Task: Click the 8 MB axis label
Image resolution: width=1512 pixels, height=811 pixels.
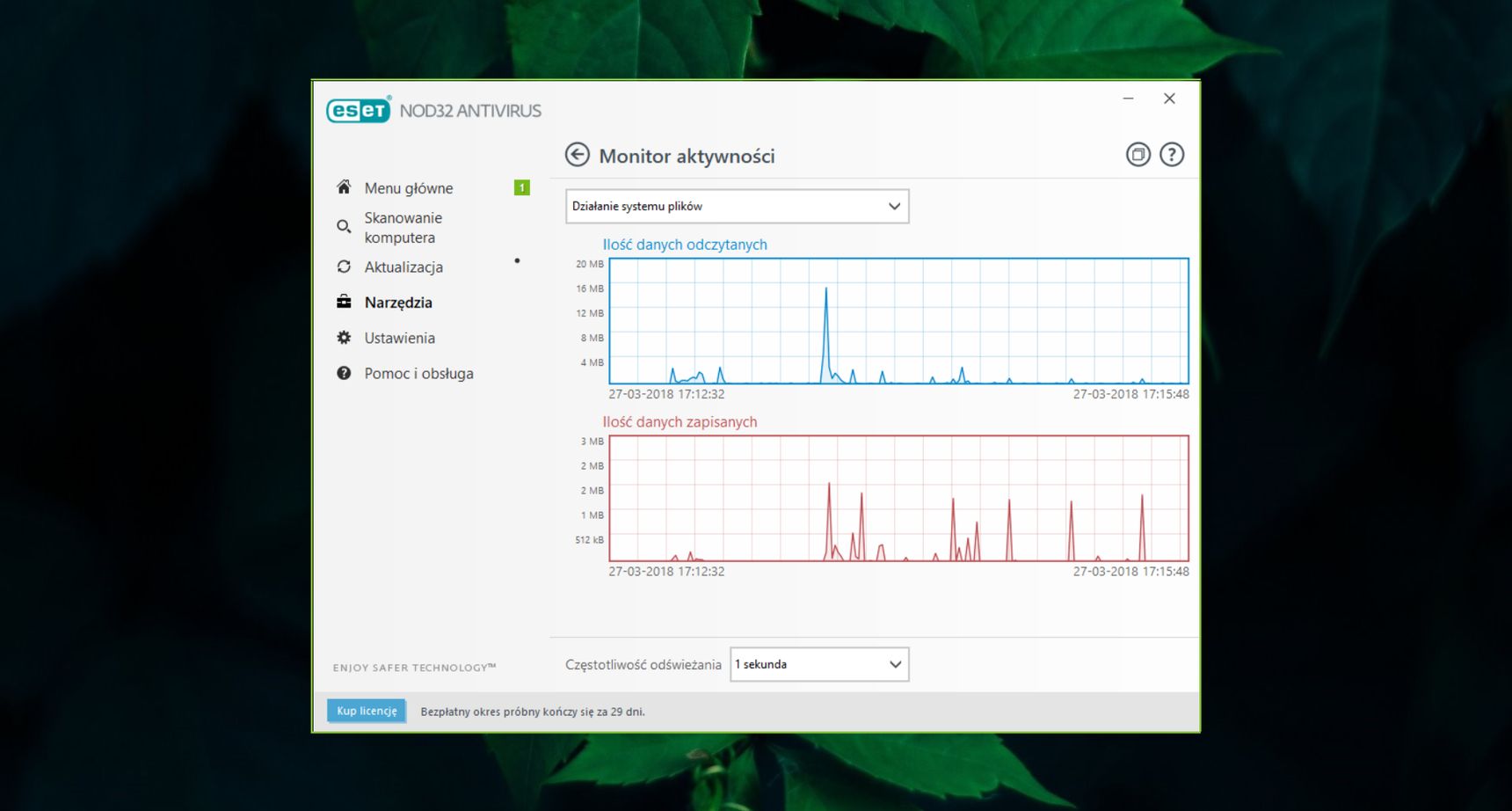Action: [x=592, y=338]
